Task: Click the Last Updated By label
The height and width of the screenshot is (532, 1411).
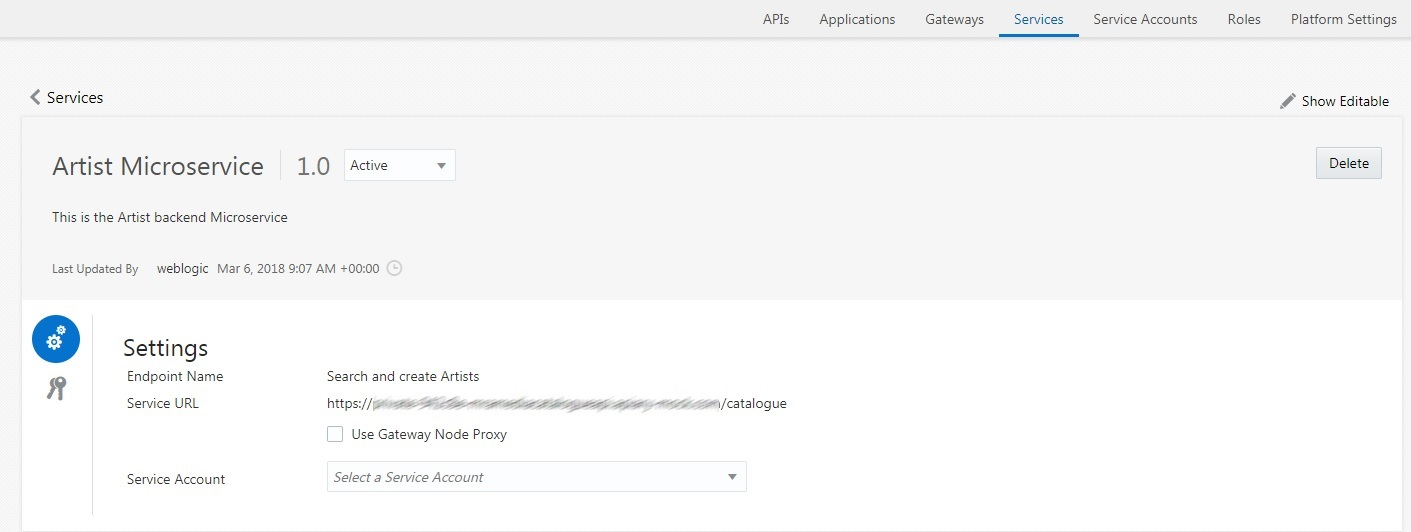Action: pyautogui.click(x=95, y=269)
